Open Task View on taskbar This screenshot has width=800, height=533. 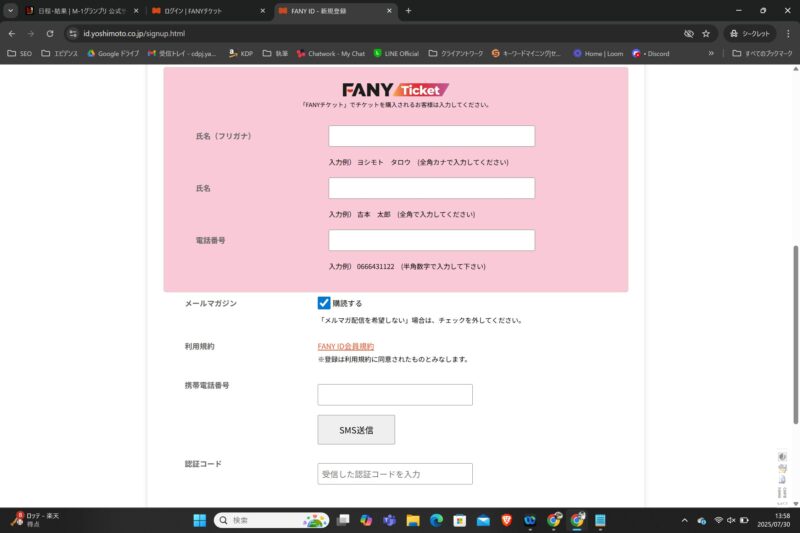tap(343, 520)
